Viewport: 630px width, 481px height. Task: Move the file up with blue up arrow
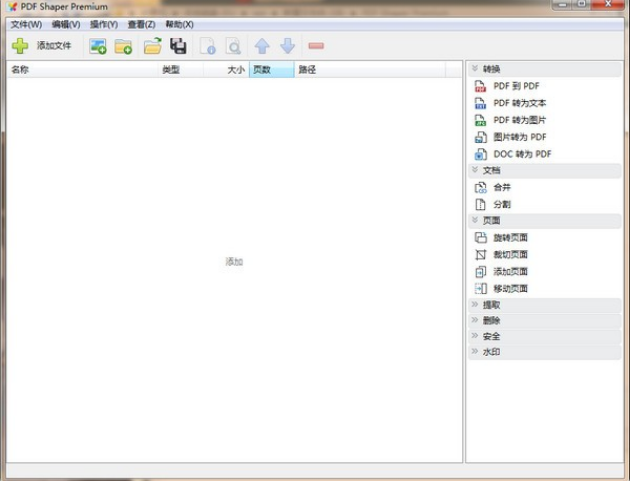pos(262,46)
